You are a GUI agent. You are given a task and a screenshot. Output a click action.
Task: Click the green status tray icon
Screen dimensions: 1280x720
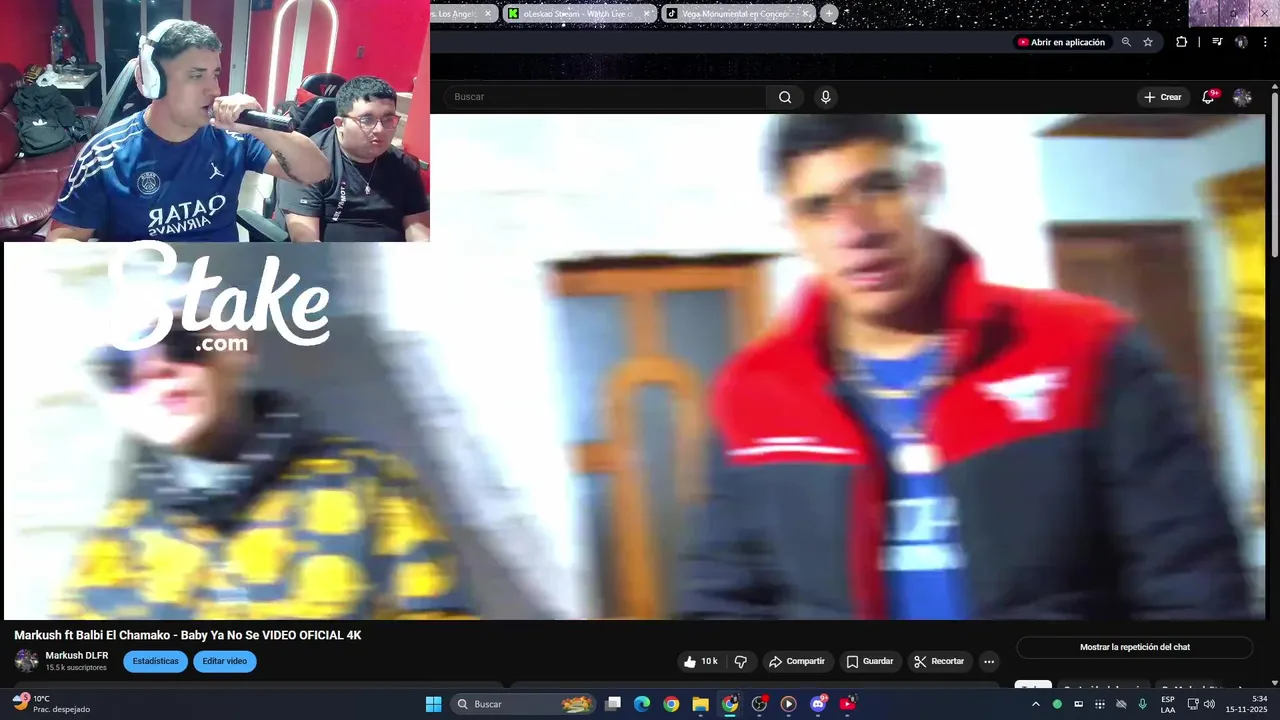[1057, 704]
